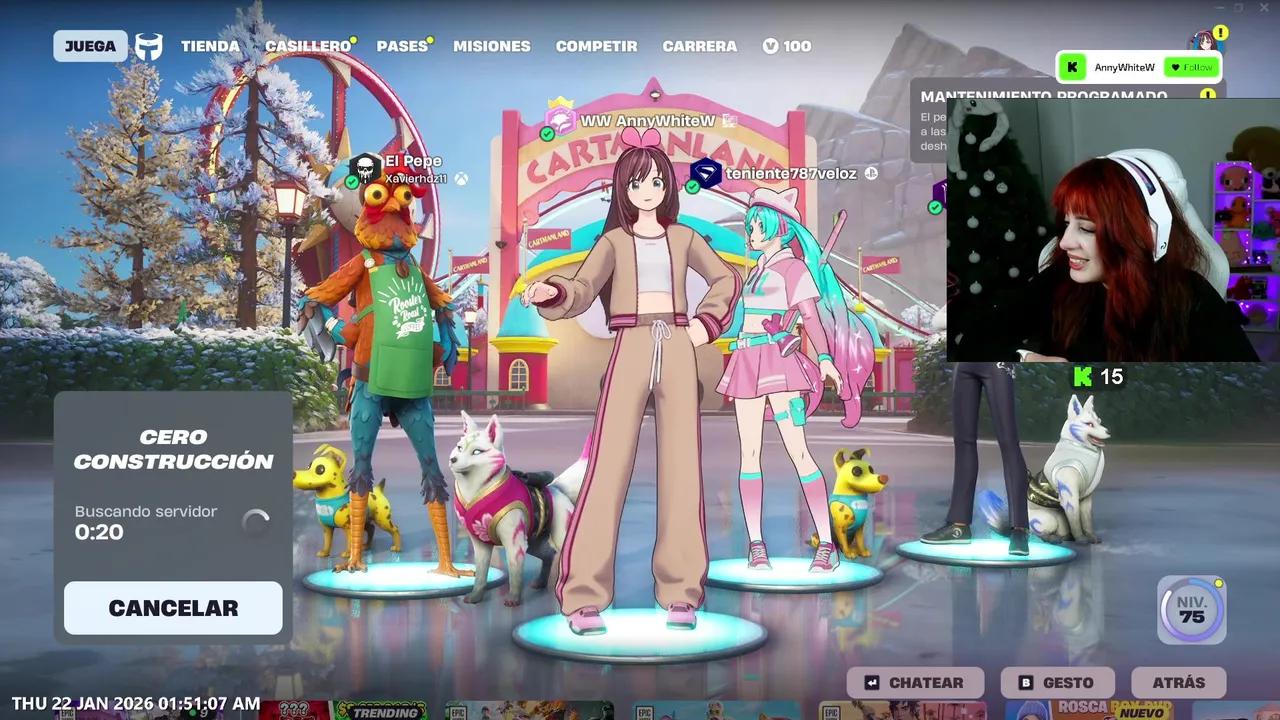Click the level 75 progress ring
The image size is (1280, 720).
[1192, 609]
